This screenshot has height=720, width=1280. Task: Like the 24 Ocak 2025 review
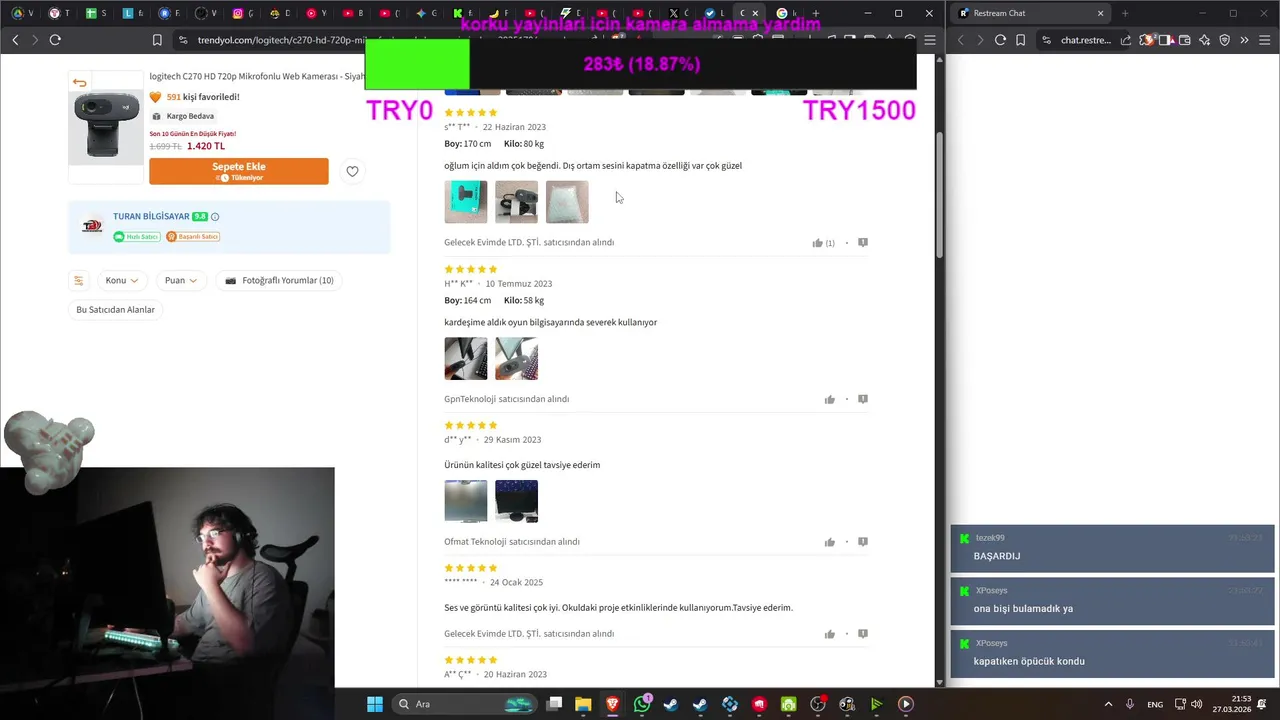[x=829, y=634]
